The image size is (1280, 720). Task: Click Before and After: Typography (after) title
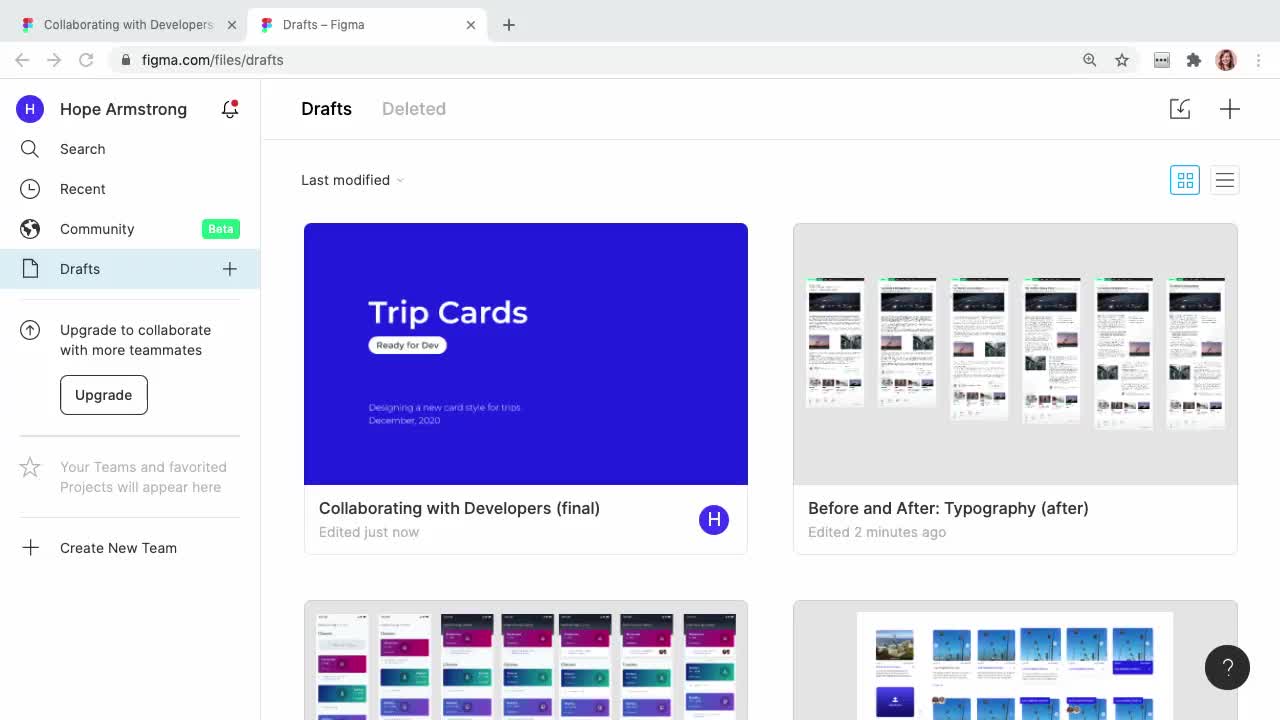tap(948, 508)
